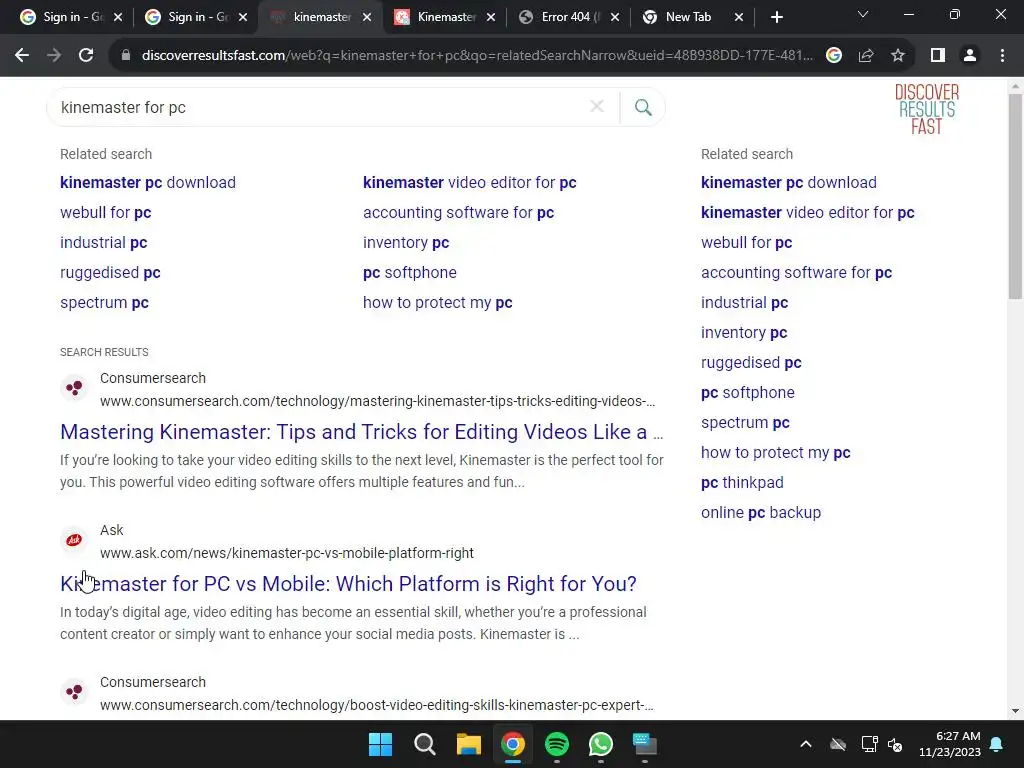
Task: Open the Chrome profile menu
Action: [970, 56]
